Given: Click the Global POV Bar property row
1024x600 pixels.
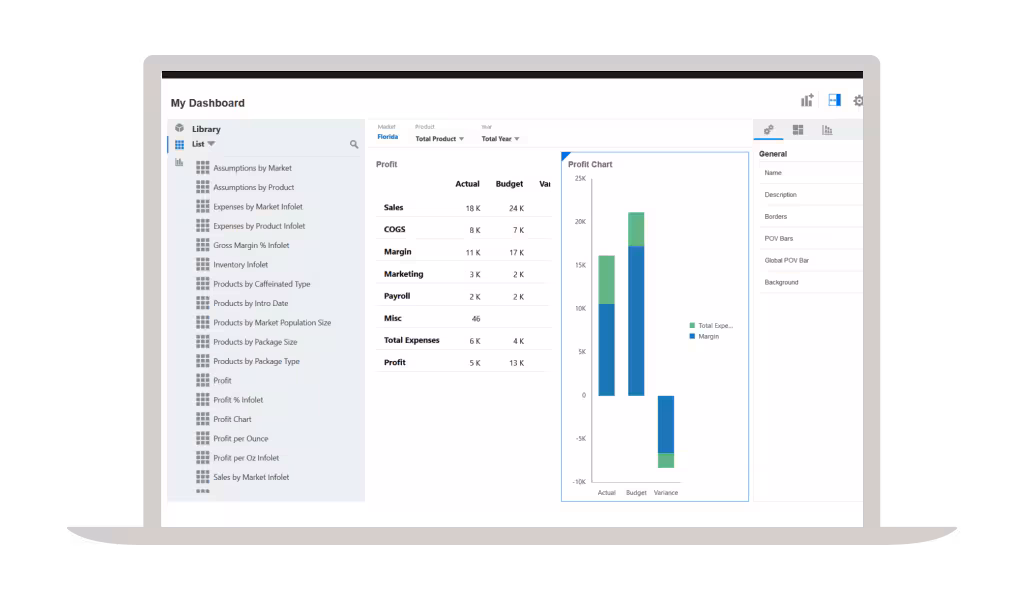Looking at the screenshot, I should click(x=810, y=261).
